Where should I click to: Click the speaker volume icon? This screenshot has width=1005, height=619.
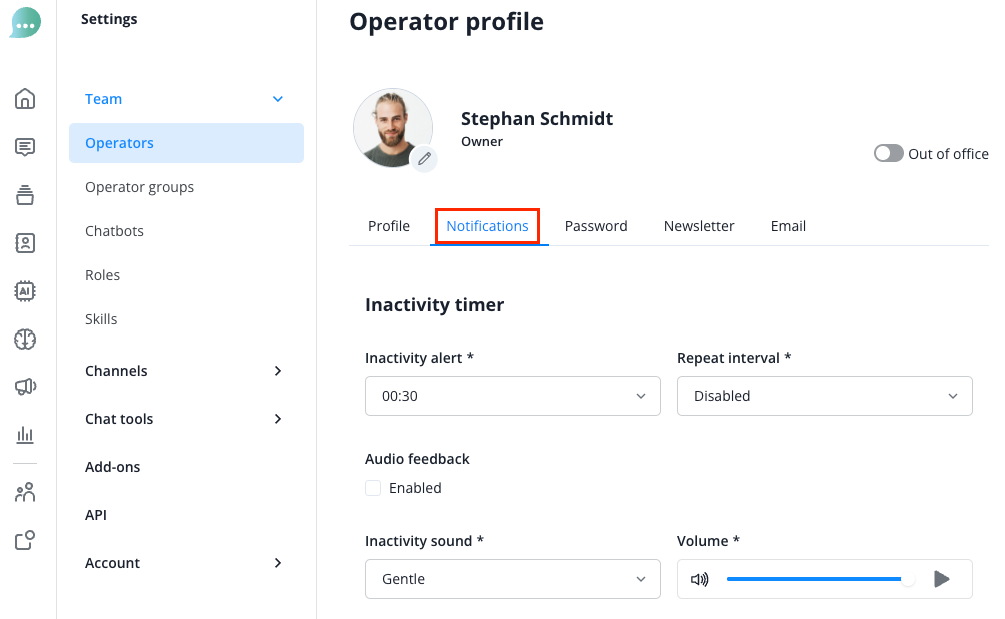click(x=700, y=579)
